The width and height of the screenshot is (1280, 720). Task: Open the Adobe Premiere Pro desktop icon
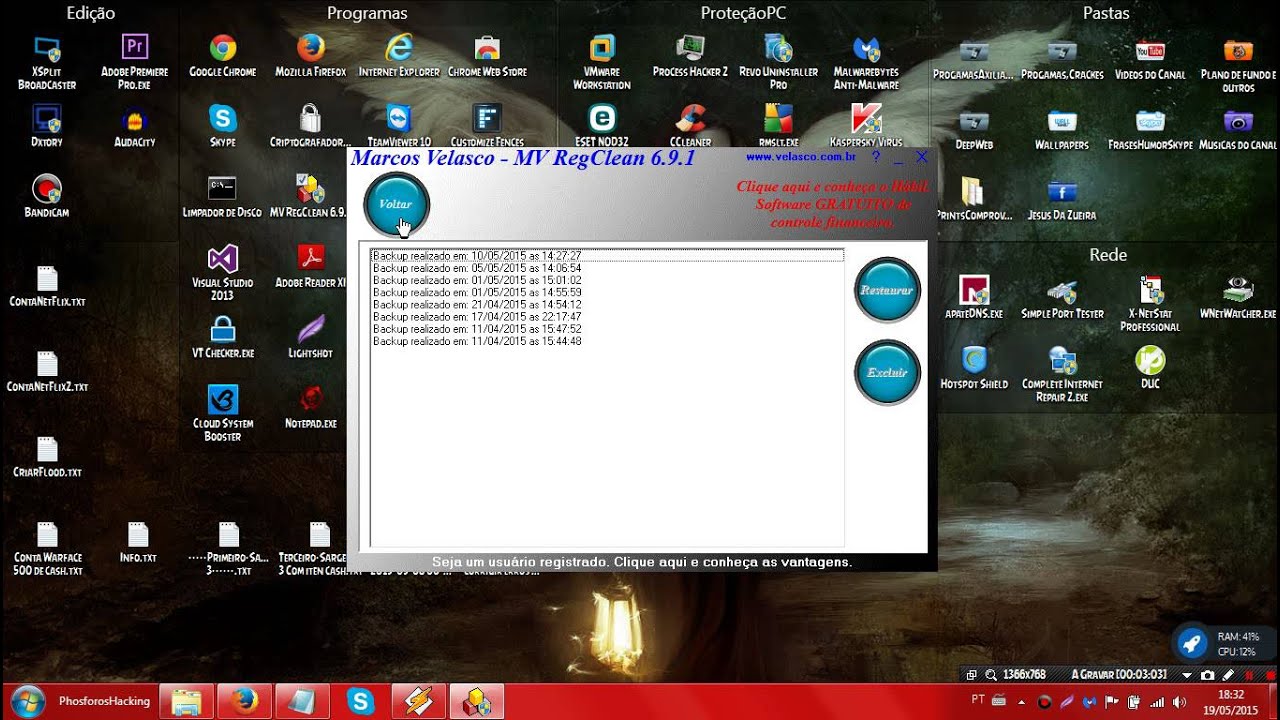pyautogui.click(x=135, y=61)
